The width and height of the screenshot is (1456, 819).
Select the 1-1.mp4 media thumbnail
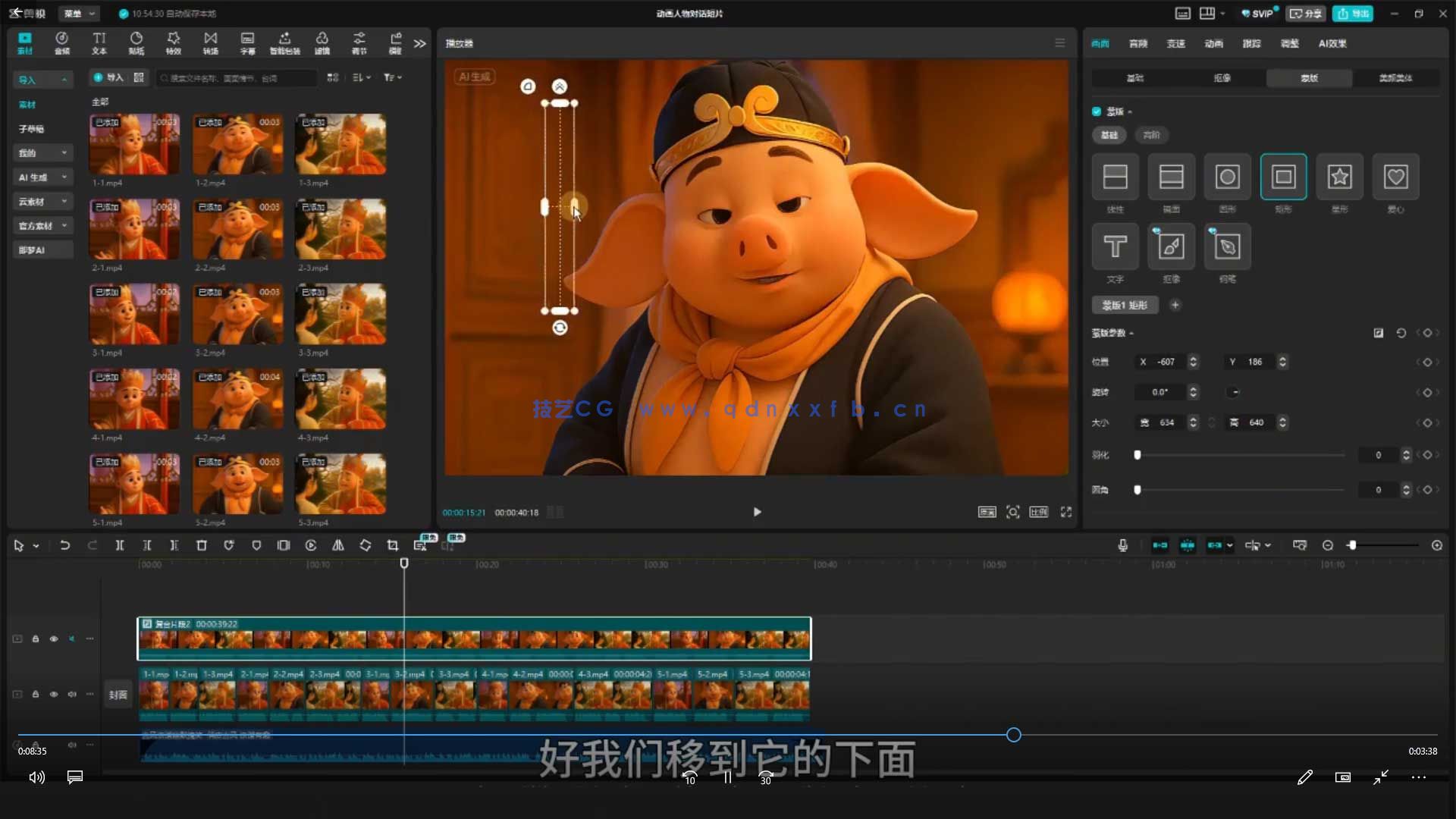tap(134, 144)
